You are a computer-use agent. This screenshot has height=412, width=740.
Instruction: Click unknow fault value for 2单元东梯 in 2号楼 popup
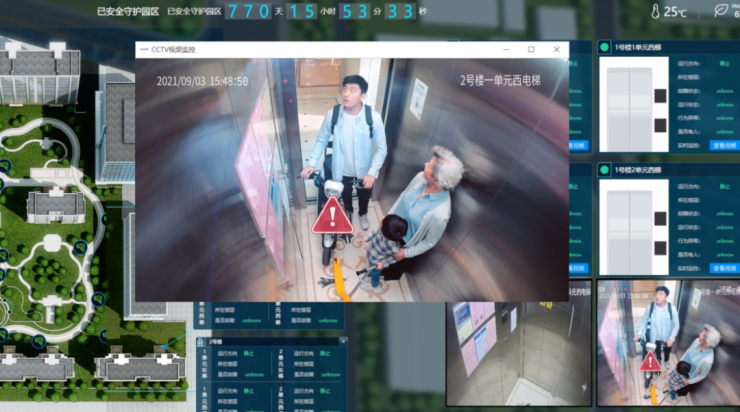330,375
